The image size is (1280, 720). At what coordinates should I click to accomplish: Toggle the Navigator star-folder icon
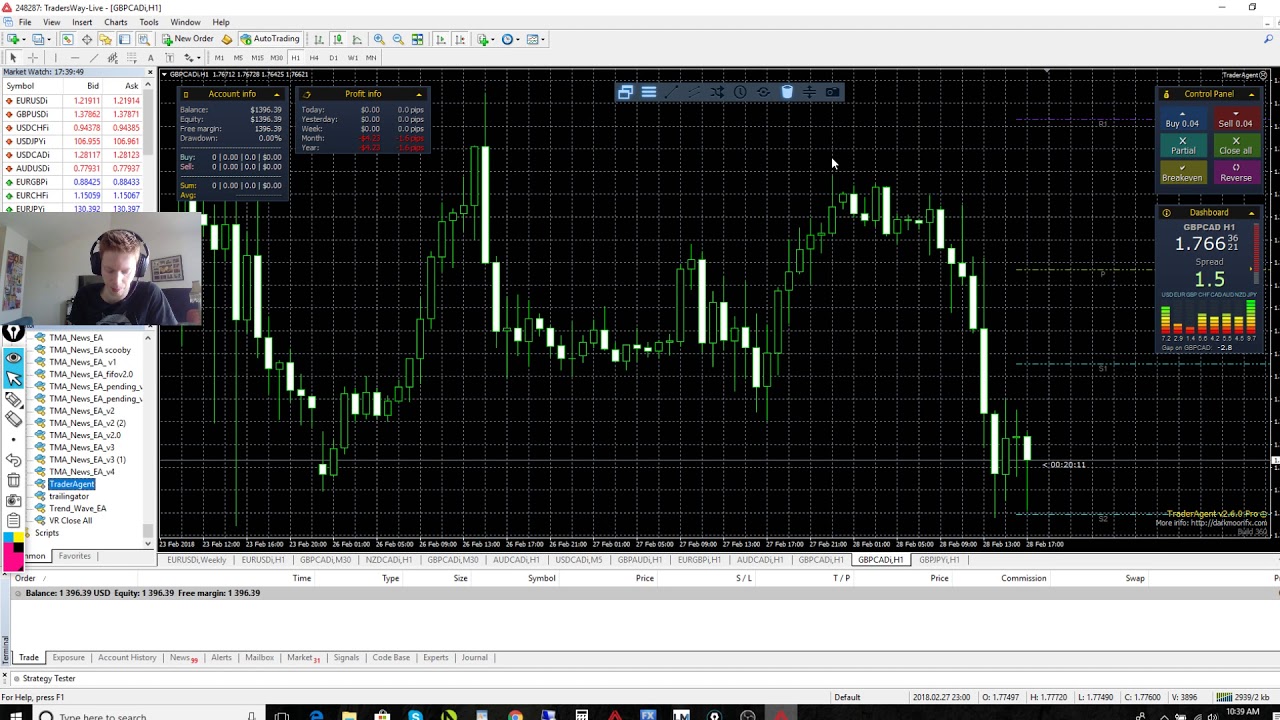point(105,39)
